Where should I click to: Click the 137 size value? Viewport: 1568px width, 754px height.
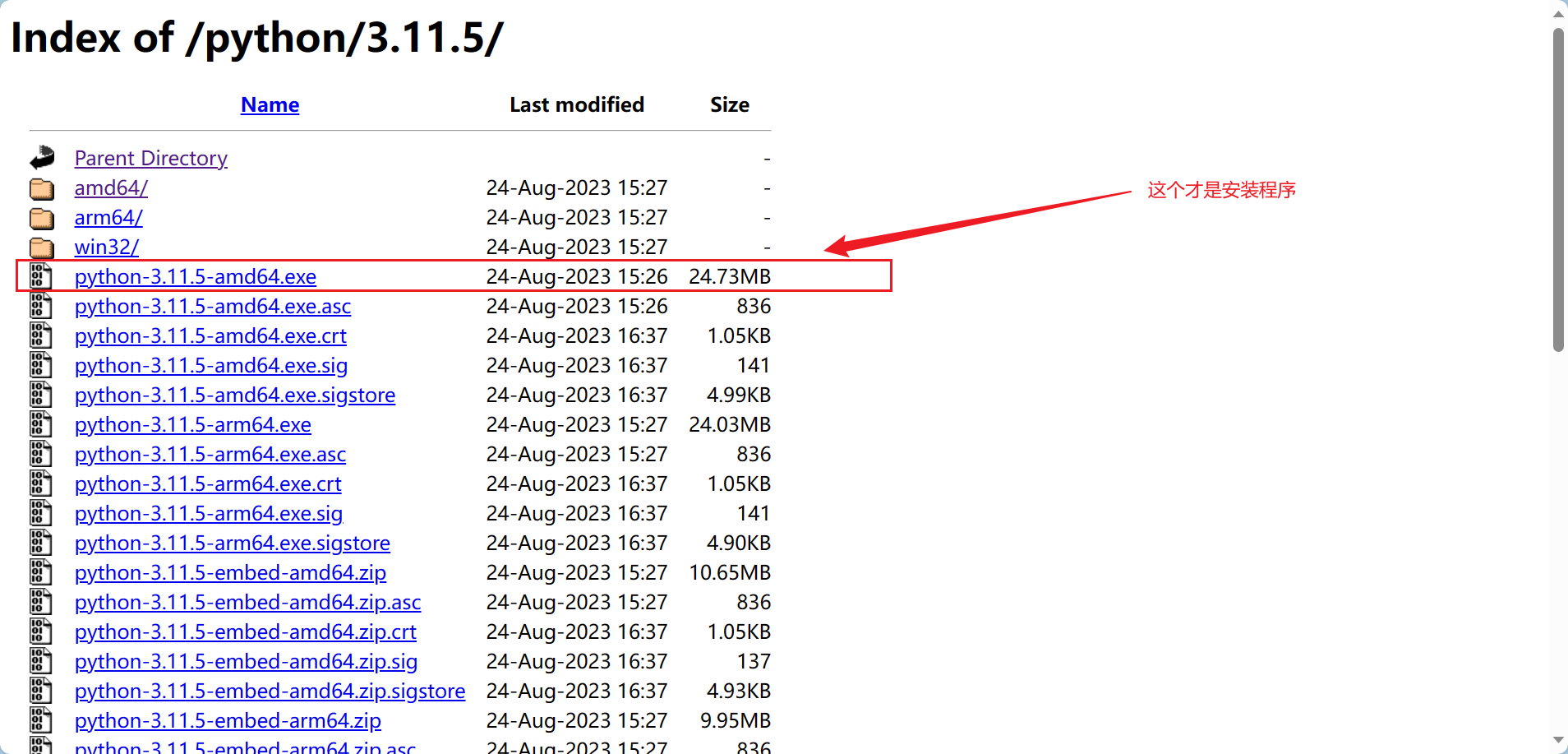tap(754, 661)
